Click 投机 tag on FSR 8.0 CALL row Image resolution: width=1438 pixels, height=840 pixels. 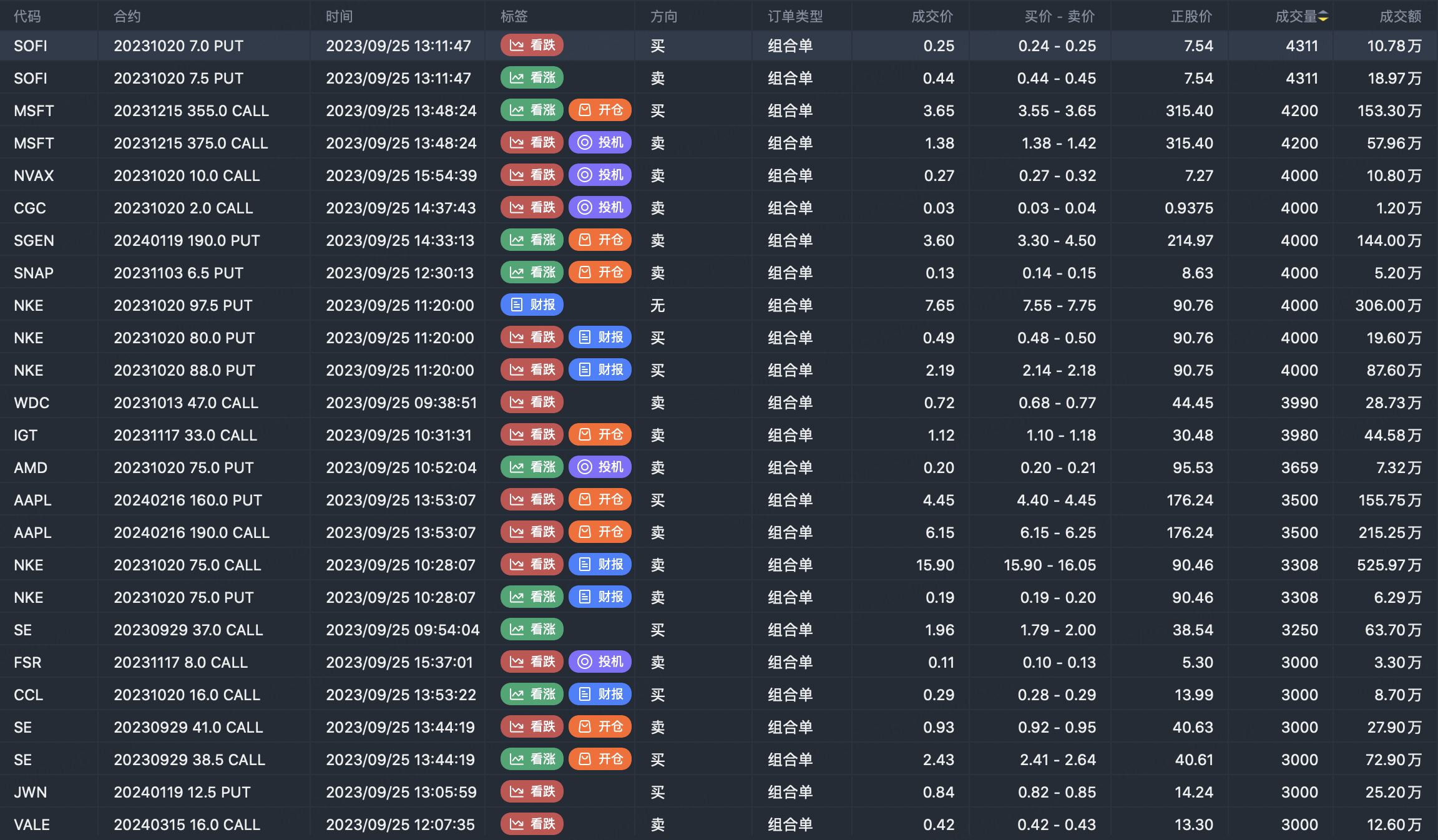(600, 662)
